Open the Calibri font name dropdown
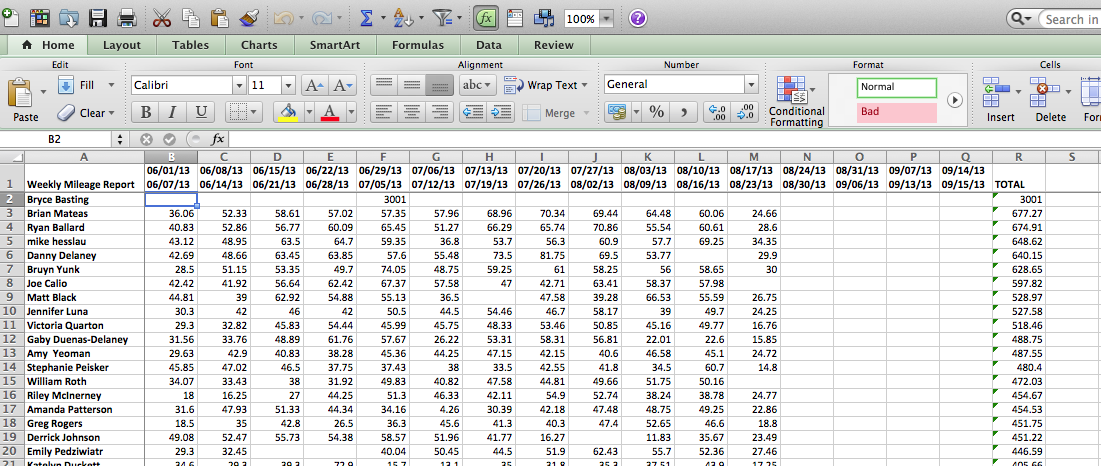The width and height of the screenshot is (1101, 466). 238,86
